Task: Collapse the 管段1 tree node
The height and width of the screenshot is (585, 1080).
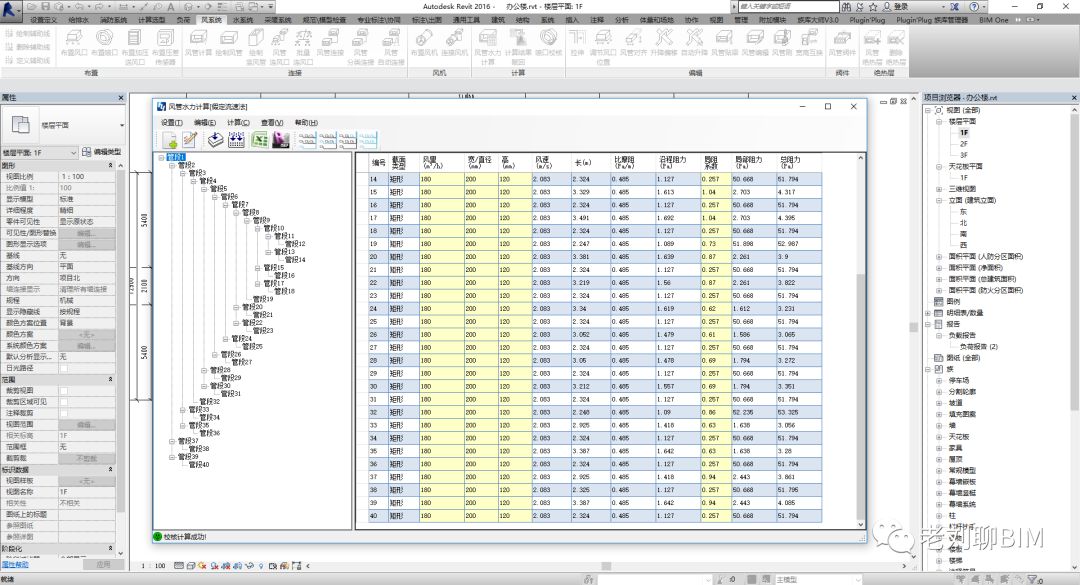Action: click(161, 158)
